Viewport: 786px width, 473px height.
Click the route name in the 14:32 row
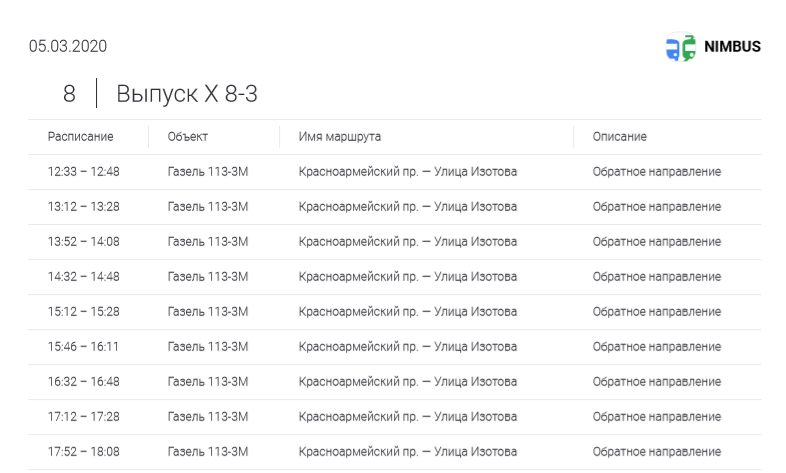coord(408,277)
